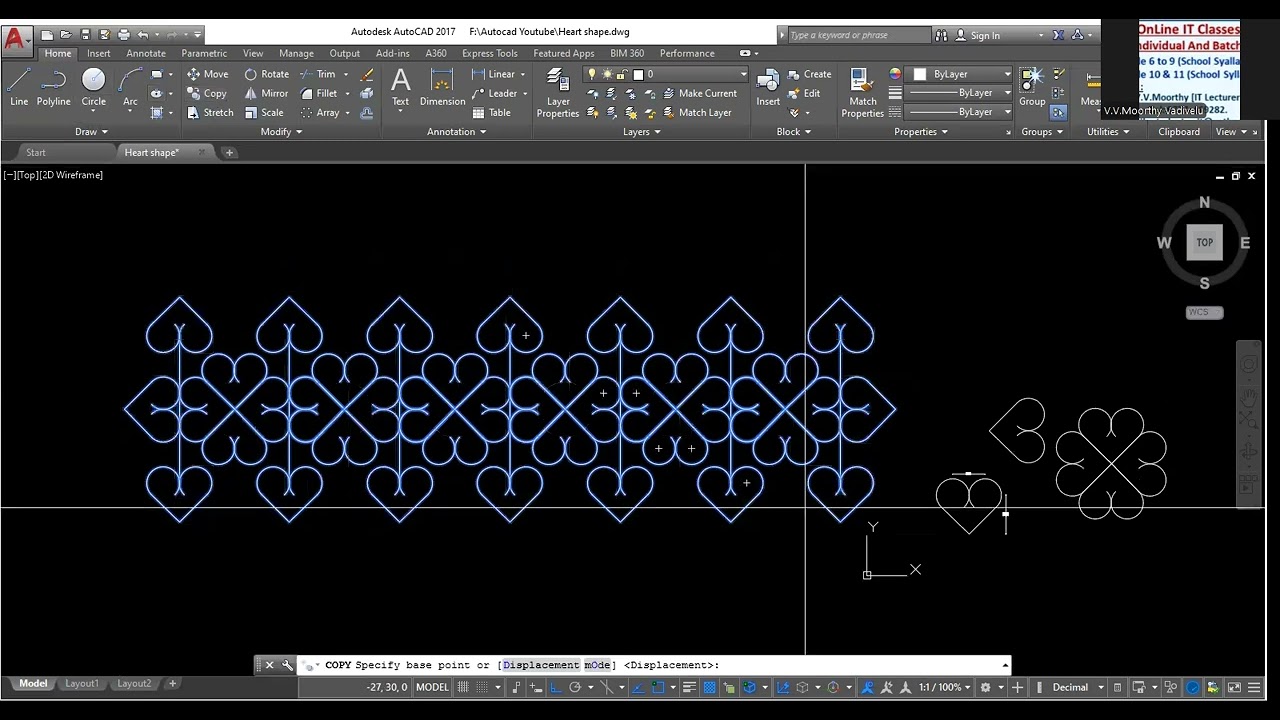Click the TOP face of the ViewCube

[x=1204, y=242]
